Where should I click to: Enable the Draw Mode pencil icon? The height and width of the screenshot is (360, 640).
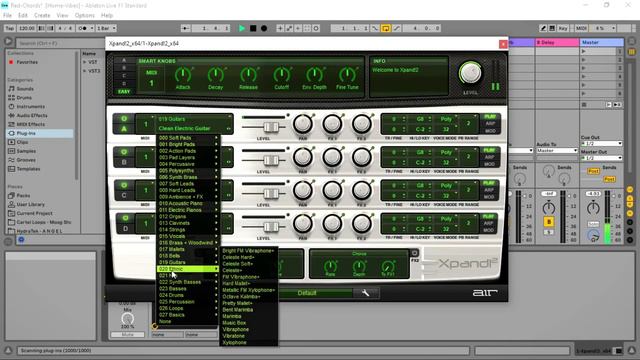543,28
